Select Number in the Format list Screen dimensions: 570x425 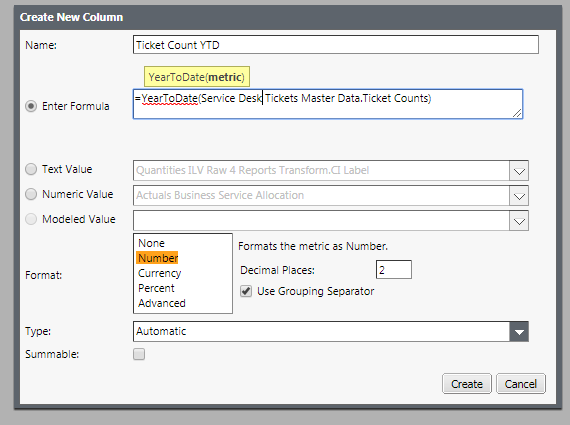click(158, 258)
